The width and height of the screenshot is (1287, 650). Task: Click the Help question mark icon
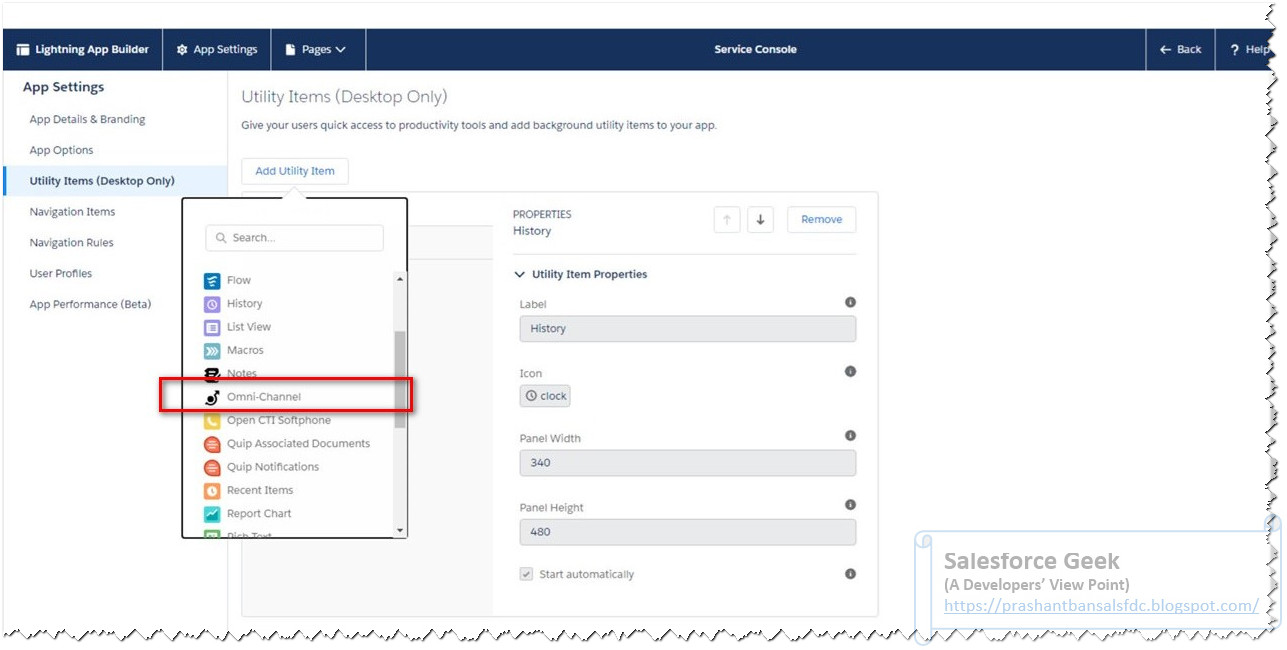click(x=1235, y=50)
